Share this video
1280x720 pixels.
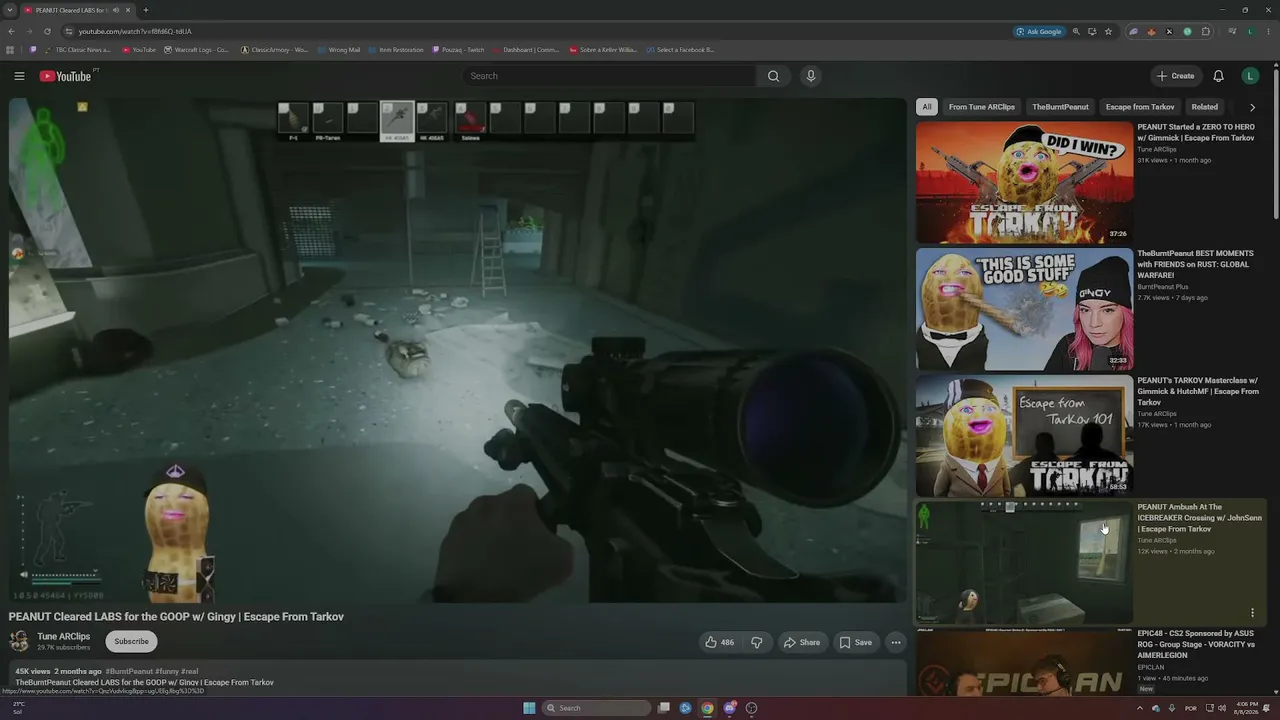click(x=802, y=642)
